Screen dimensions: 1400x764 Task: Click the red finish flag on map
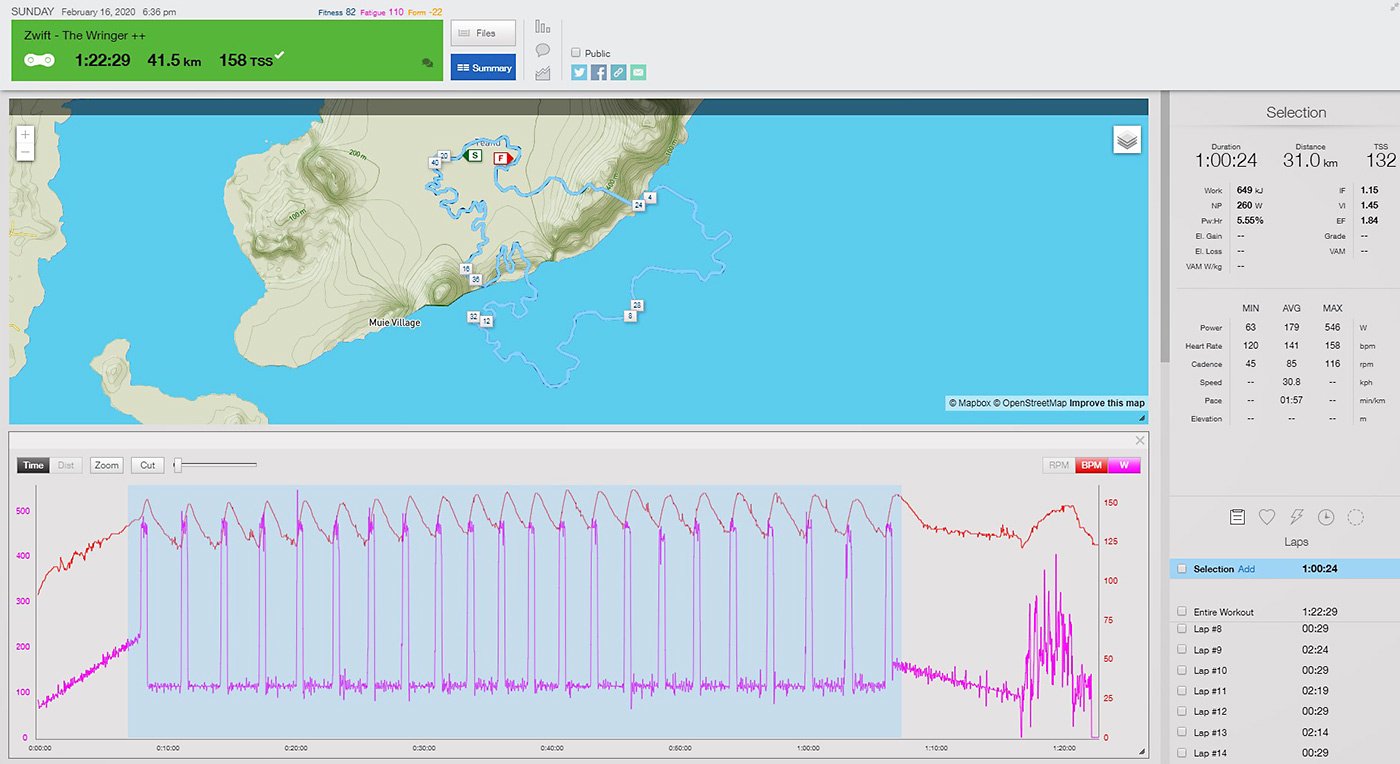(502, 158)
